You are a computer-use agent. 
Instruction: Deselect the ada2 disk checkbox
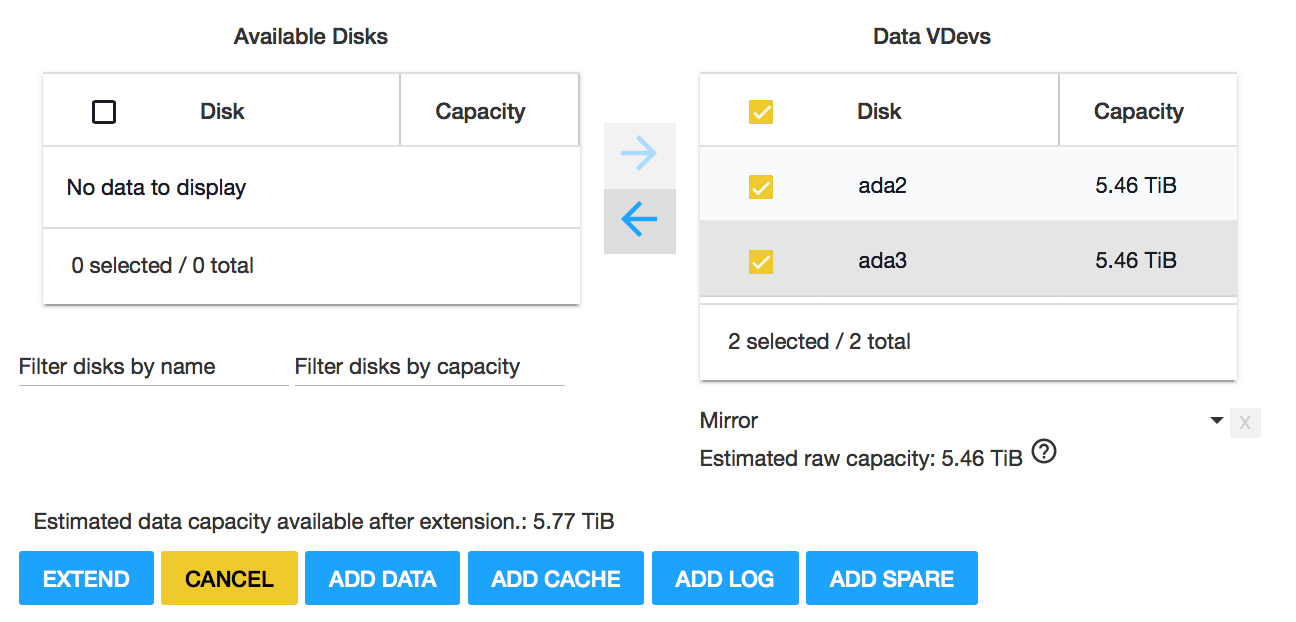tap(761, 187)
